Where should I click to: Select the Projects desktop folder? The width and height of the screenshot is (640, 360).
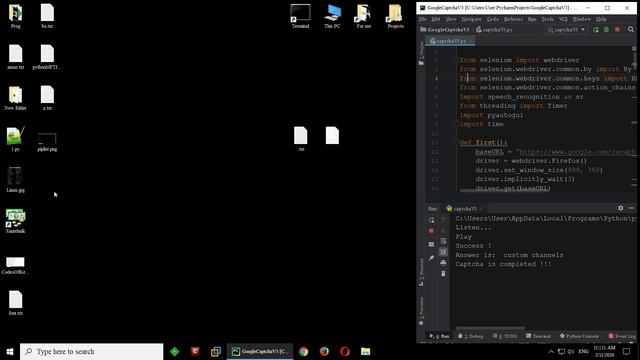click(x=395, y=16)
